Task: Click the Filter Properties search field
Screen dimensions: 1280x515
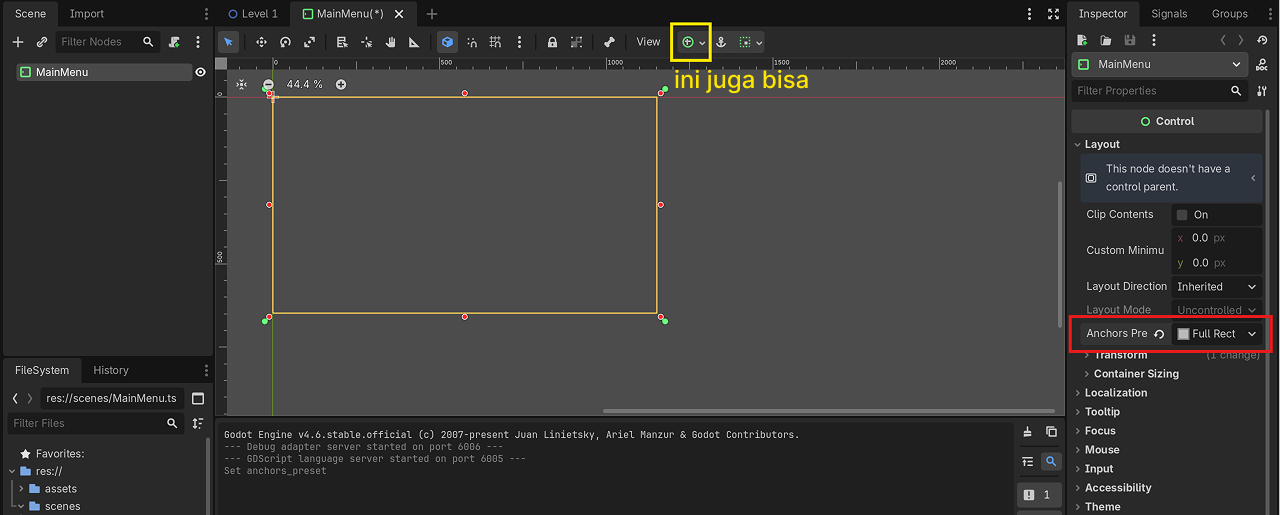Action: [x=1150, y=91]
